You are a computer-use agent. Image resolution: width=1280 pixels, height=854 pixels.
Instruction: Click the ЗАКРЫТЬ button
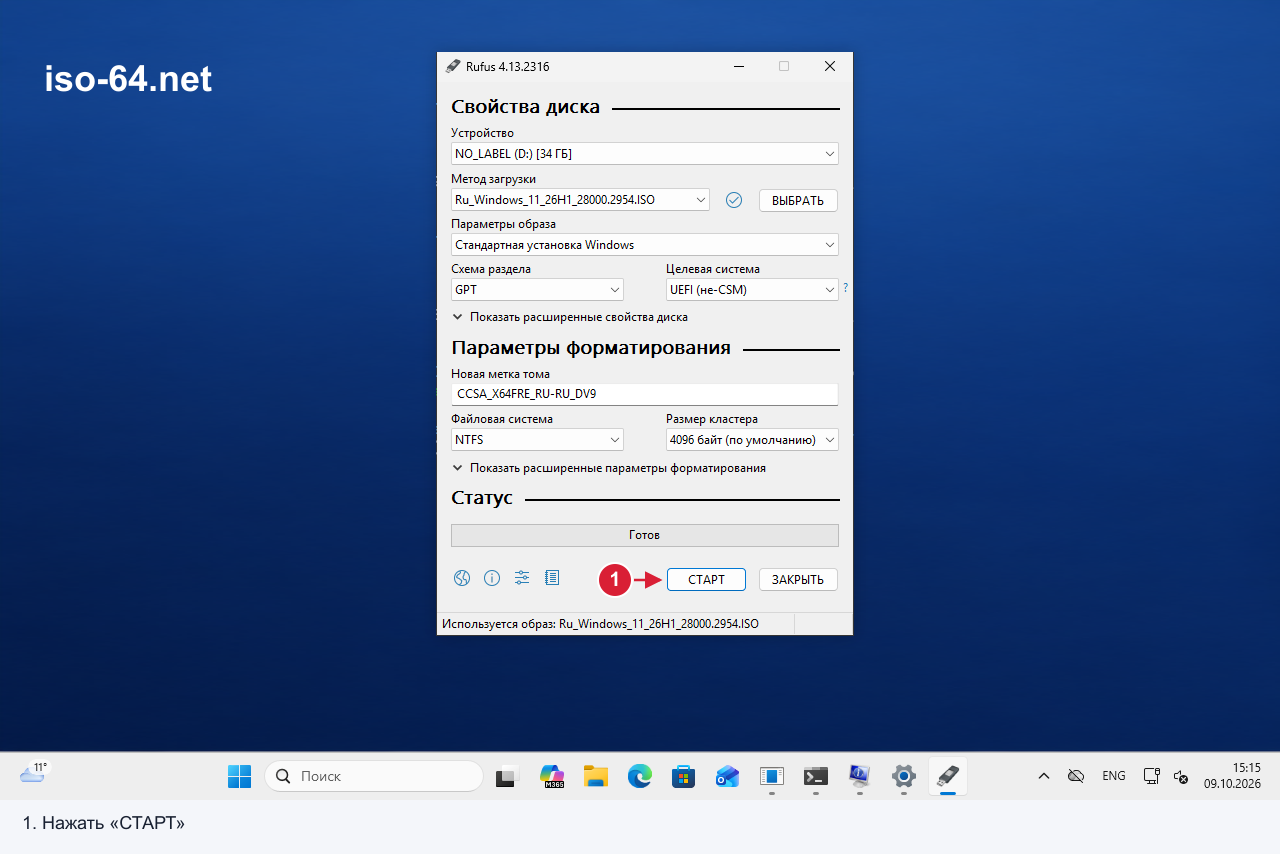(798, 580)
